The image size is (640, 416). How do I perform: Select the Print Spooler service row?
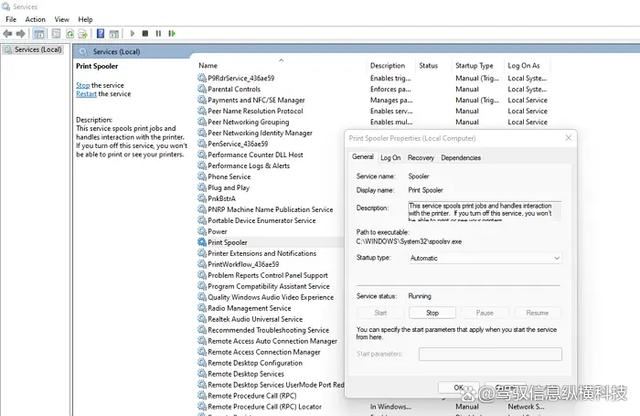click(227, 242)
